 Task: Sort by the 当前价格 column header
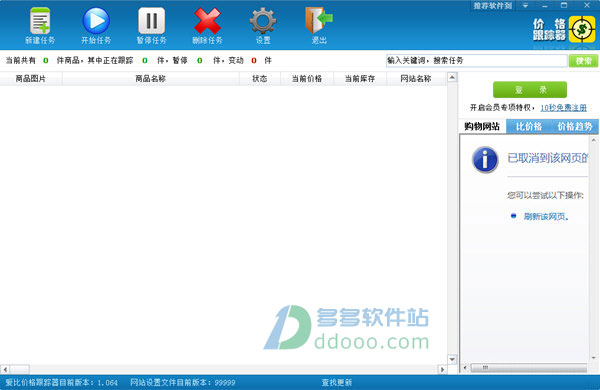click(x=307, y=78)
